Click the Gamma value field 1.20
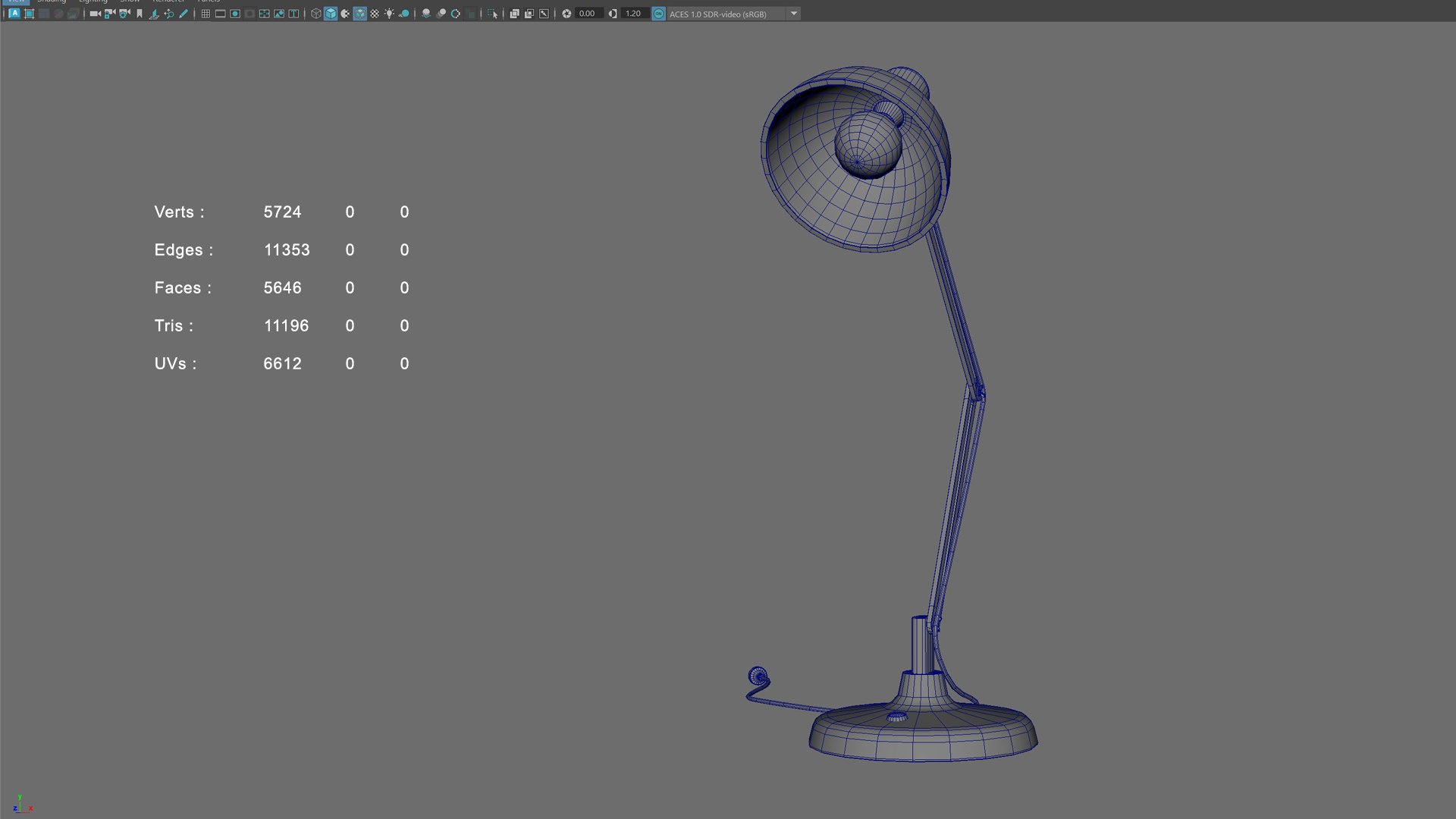The image size is (1456, 819). click(635, 14)
